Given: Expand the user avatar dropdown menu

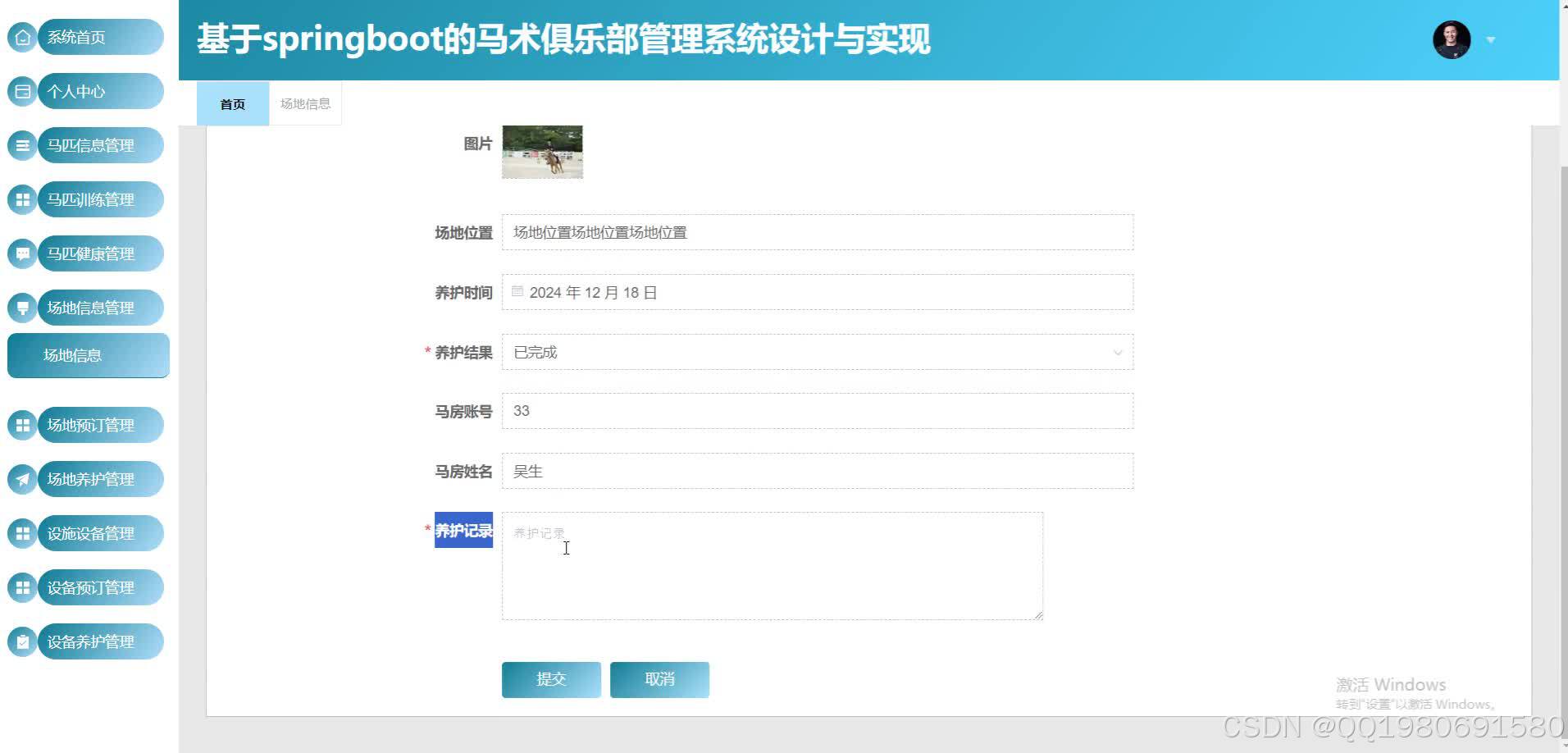Looking at the screenshot, I should tap(1490, 39).
